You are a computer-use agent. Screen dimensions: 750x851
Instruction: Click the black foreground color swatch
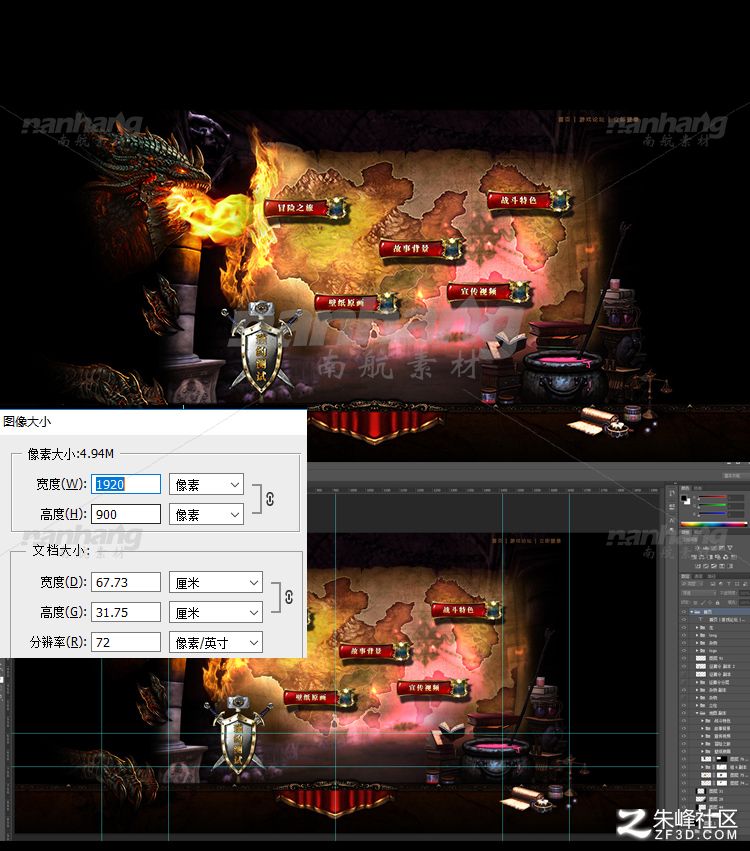(684, 498)
